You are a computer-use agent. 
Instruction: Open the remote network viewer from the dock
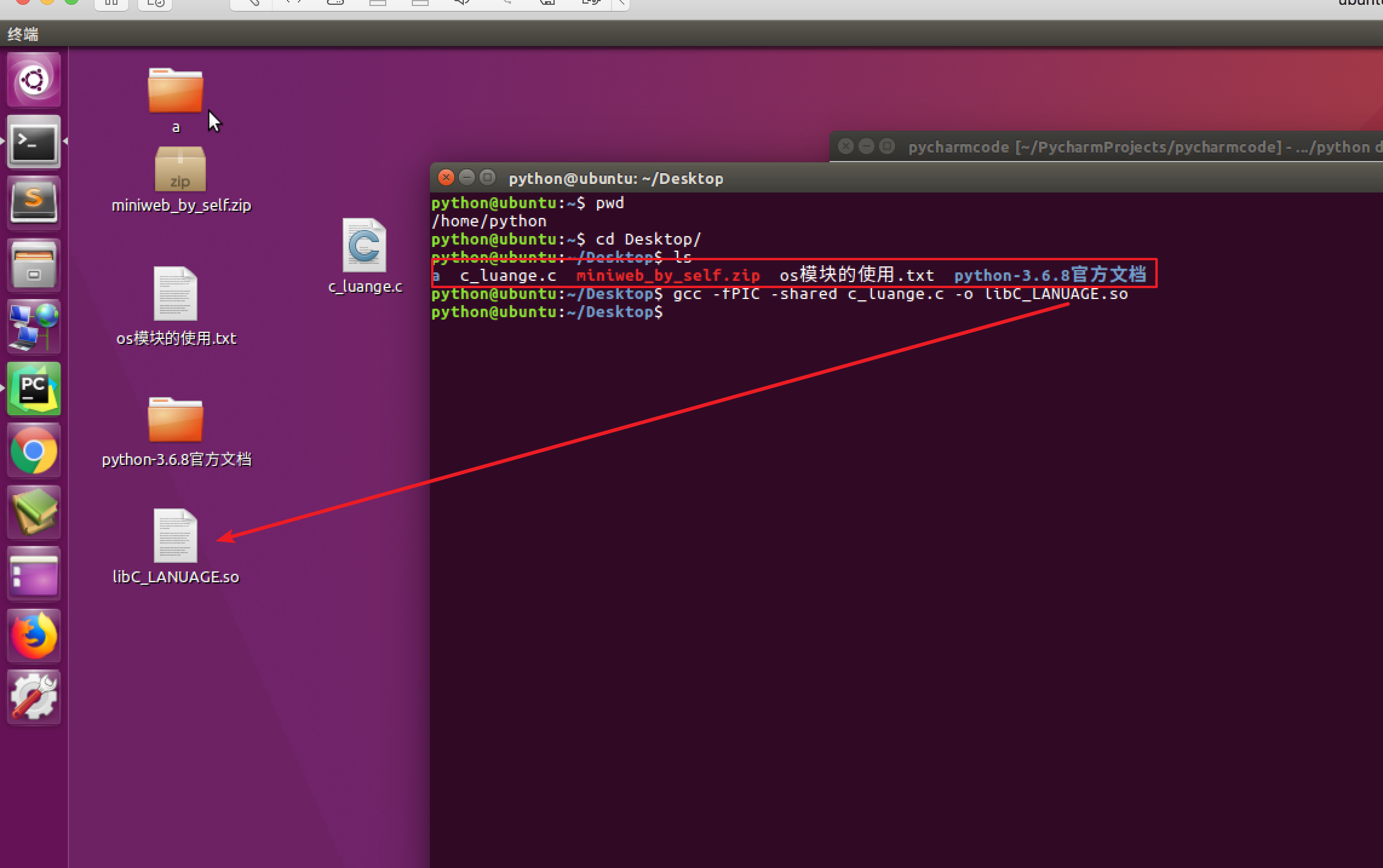coord(33,327)
